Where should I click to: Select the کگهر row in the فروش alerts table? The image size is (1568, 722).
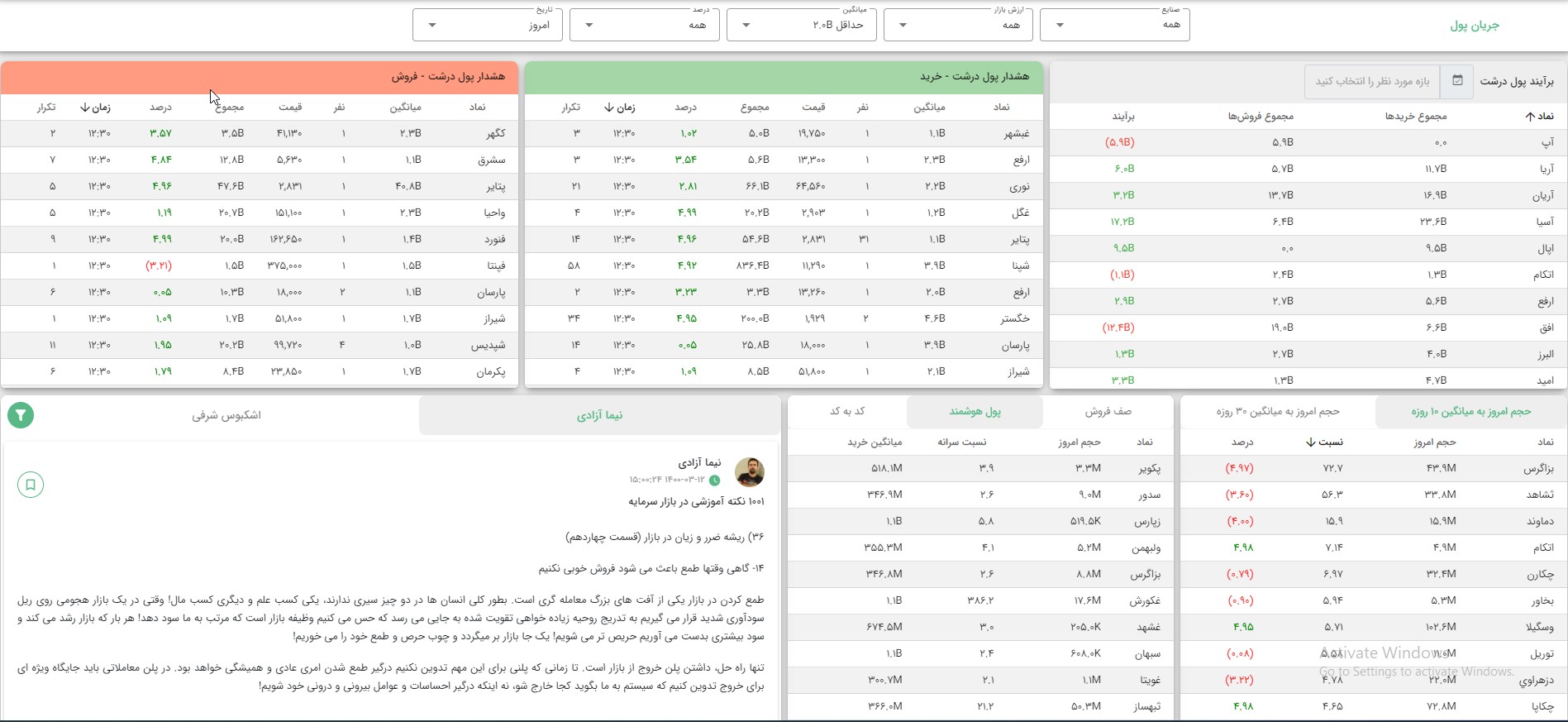coord(260,133)
